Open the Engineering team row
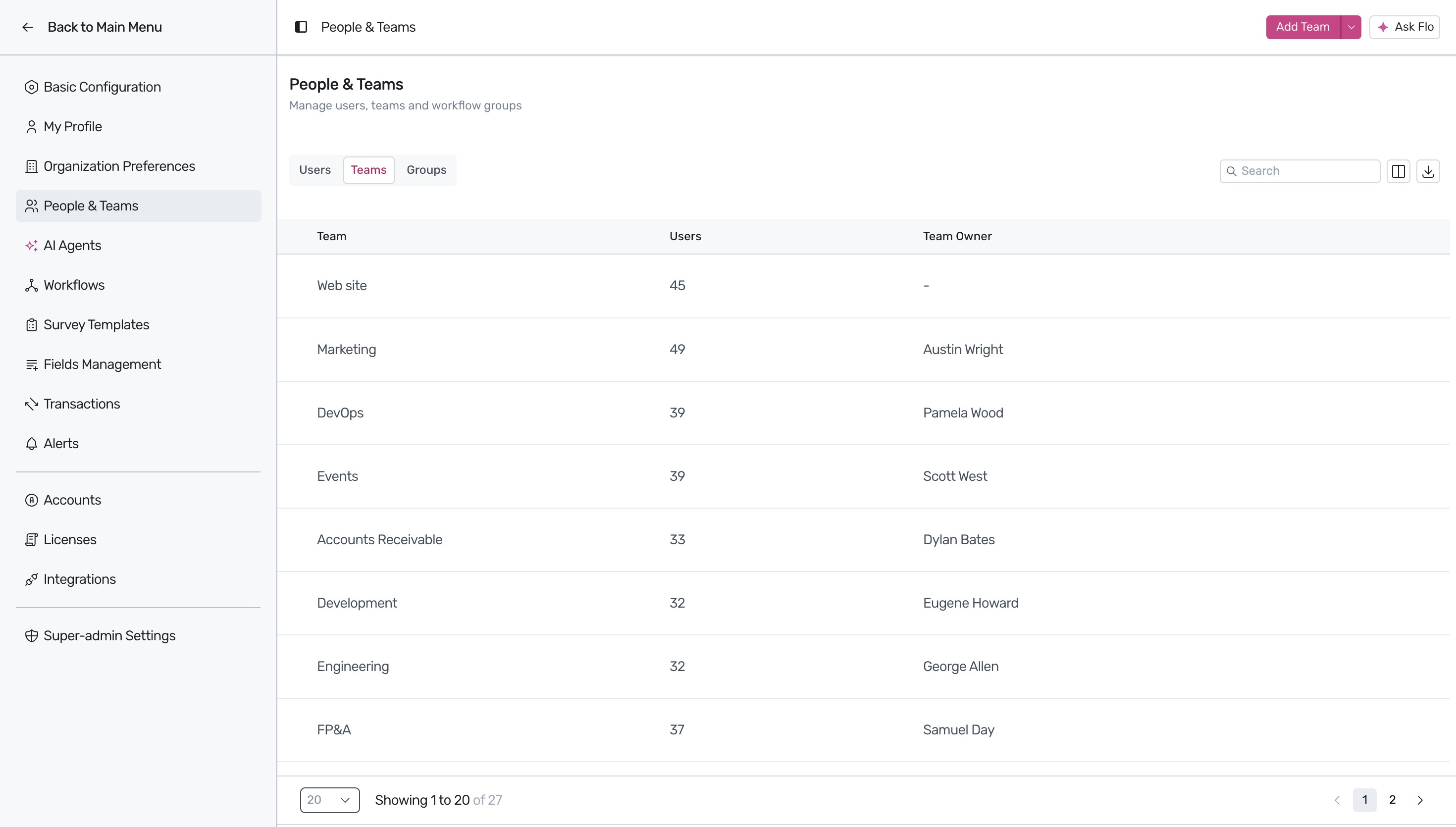Viewport: 1456px width, 827px height. tap(864, 666)
